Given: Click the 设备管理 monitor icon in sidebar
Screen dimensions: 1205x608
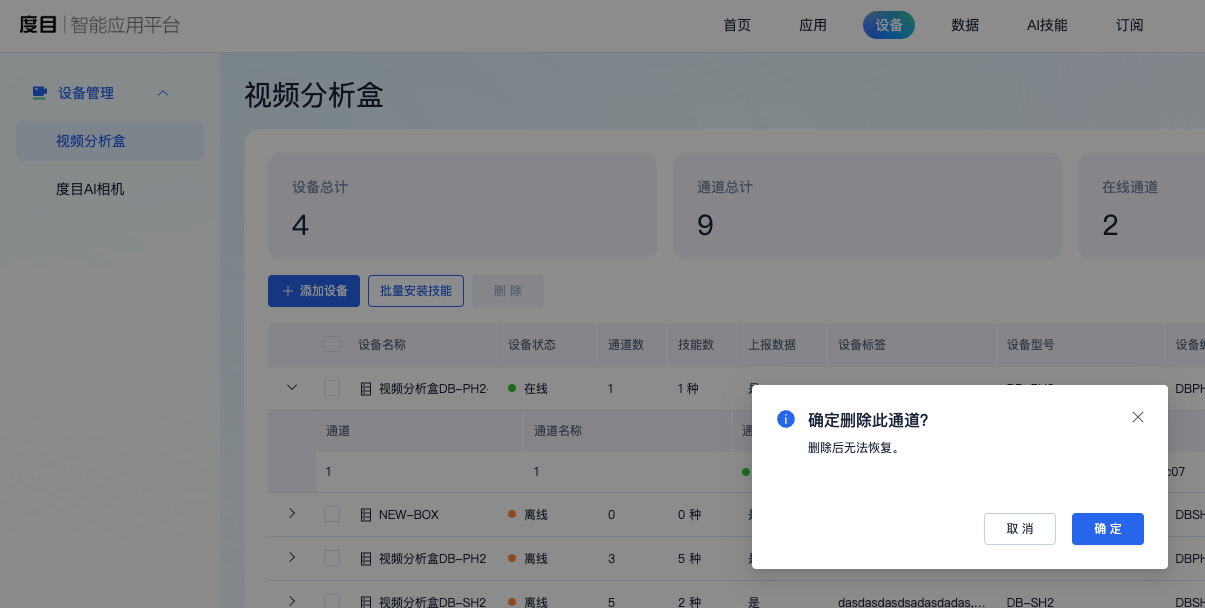Looking at the screenshot, I should 39,92.
